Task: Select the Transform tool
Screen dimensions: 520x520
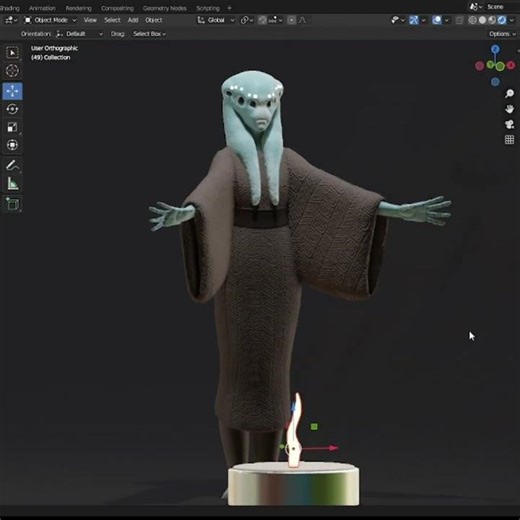Action: coord(12,145)
